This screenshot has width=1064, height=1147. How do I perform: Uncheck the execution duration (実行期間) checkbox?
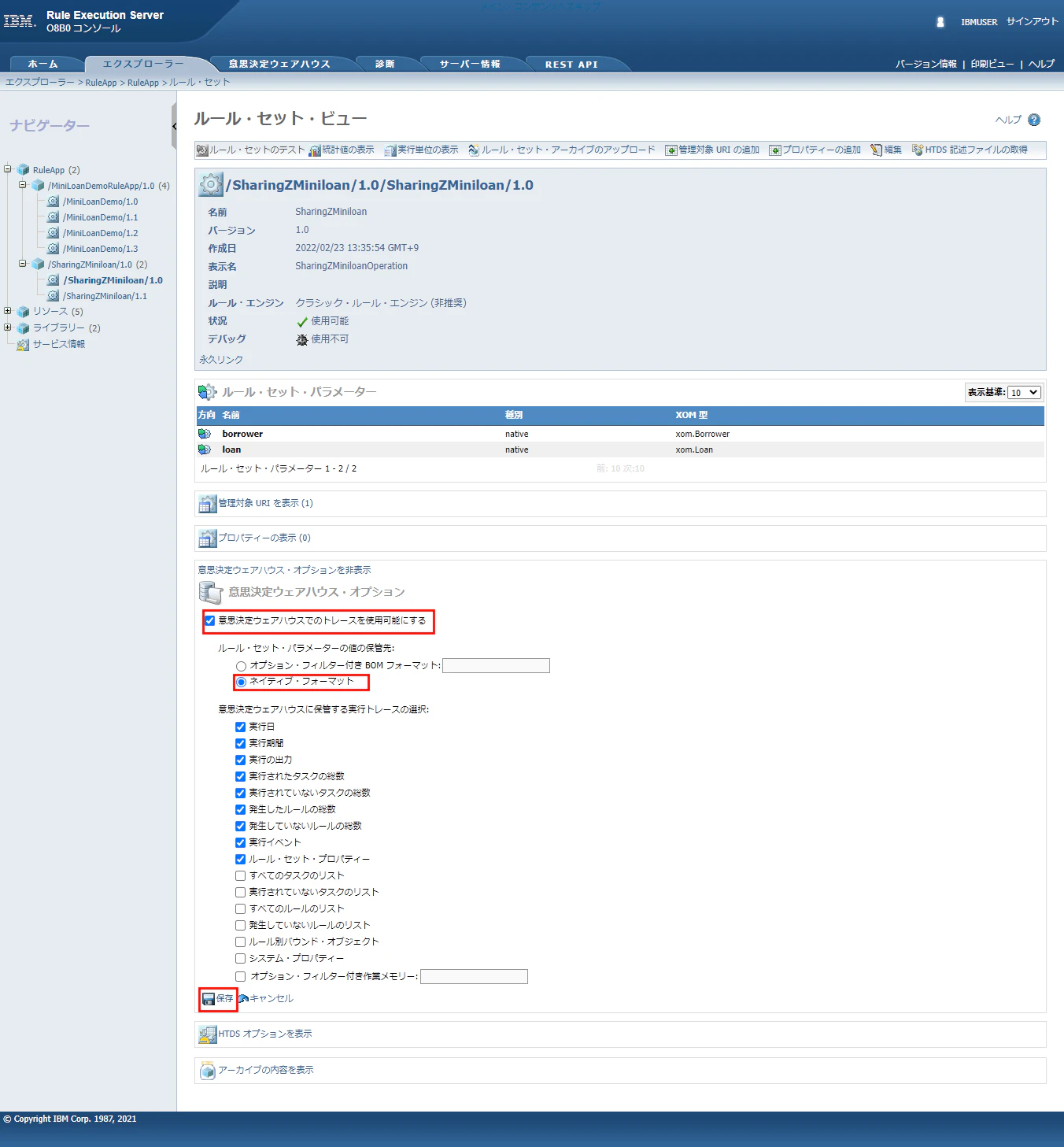[x=240, y=743]
